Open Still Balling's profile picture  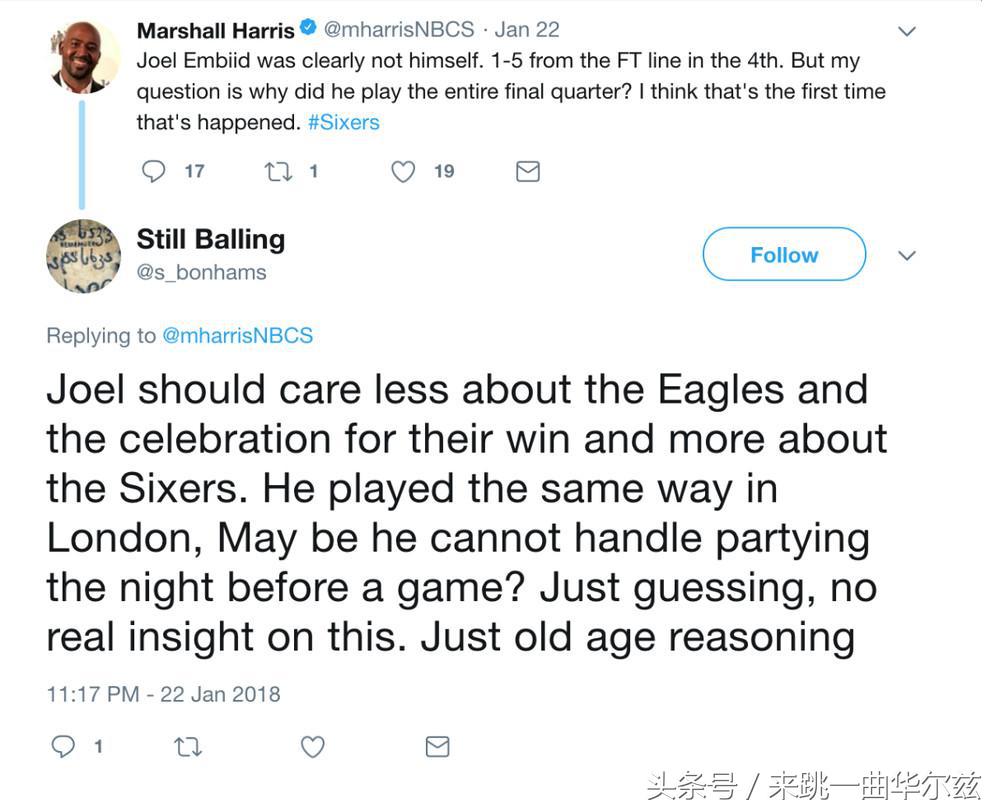tap(84, 255)
